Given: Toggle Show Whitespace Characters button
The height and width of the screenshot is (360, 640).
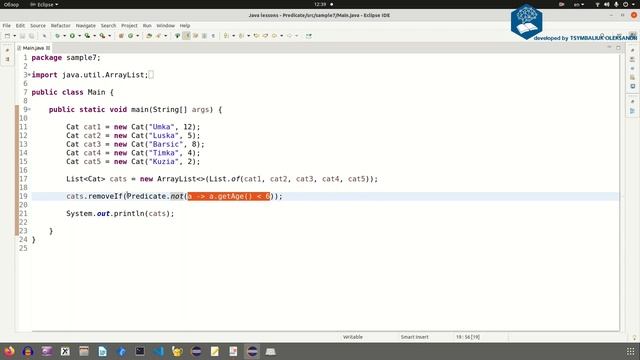Looking at the screenshot, I should [213, 36].
